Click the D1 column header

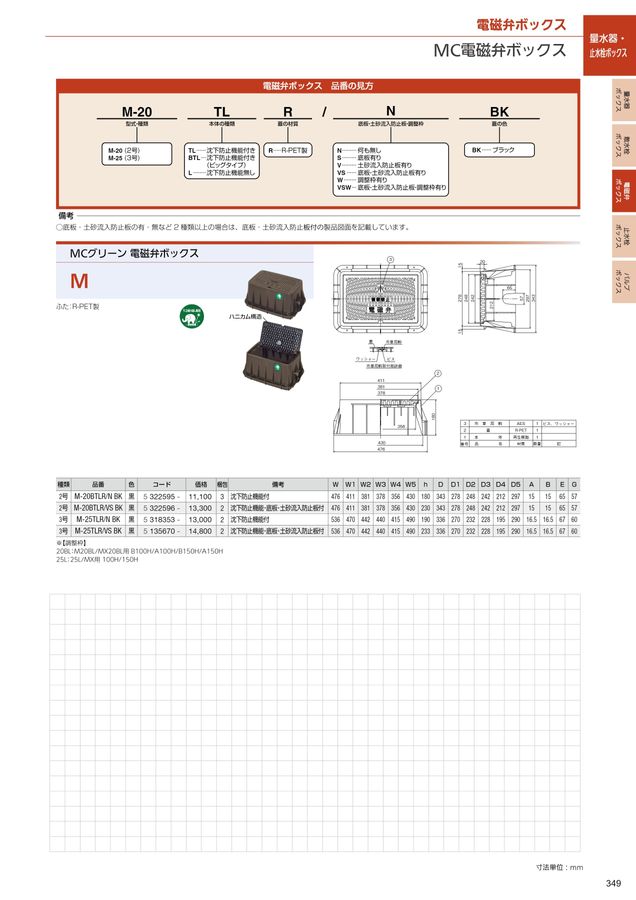tap(455, 484)
